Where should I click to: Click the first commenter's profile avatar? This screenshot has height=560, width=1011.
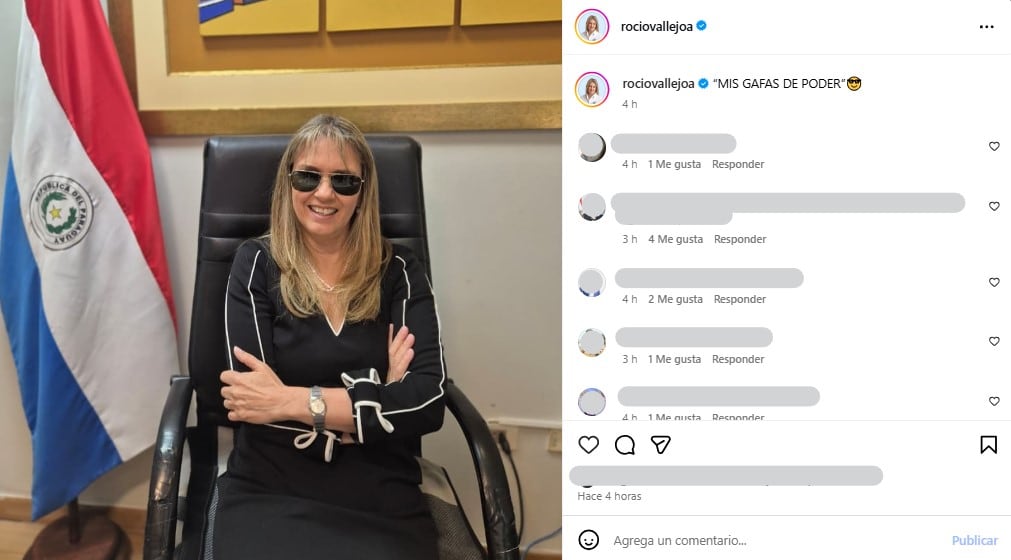point(591,147)
